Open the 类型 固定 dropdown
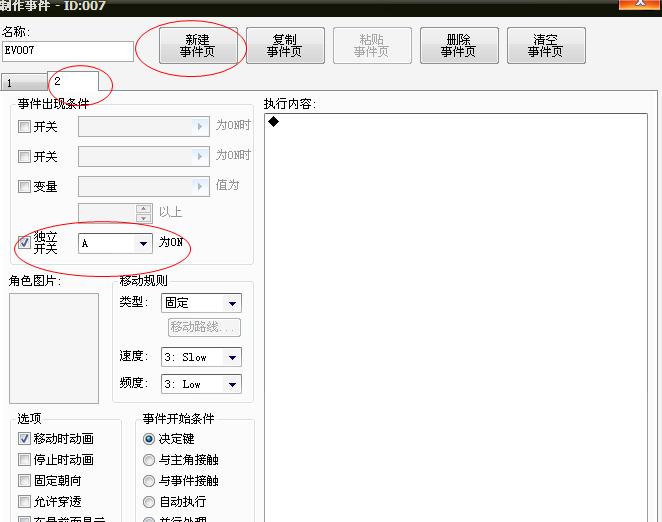Image resolution: width=662 pixels, height=522 pixels. (x=201, y=303)
